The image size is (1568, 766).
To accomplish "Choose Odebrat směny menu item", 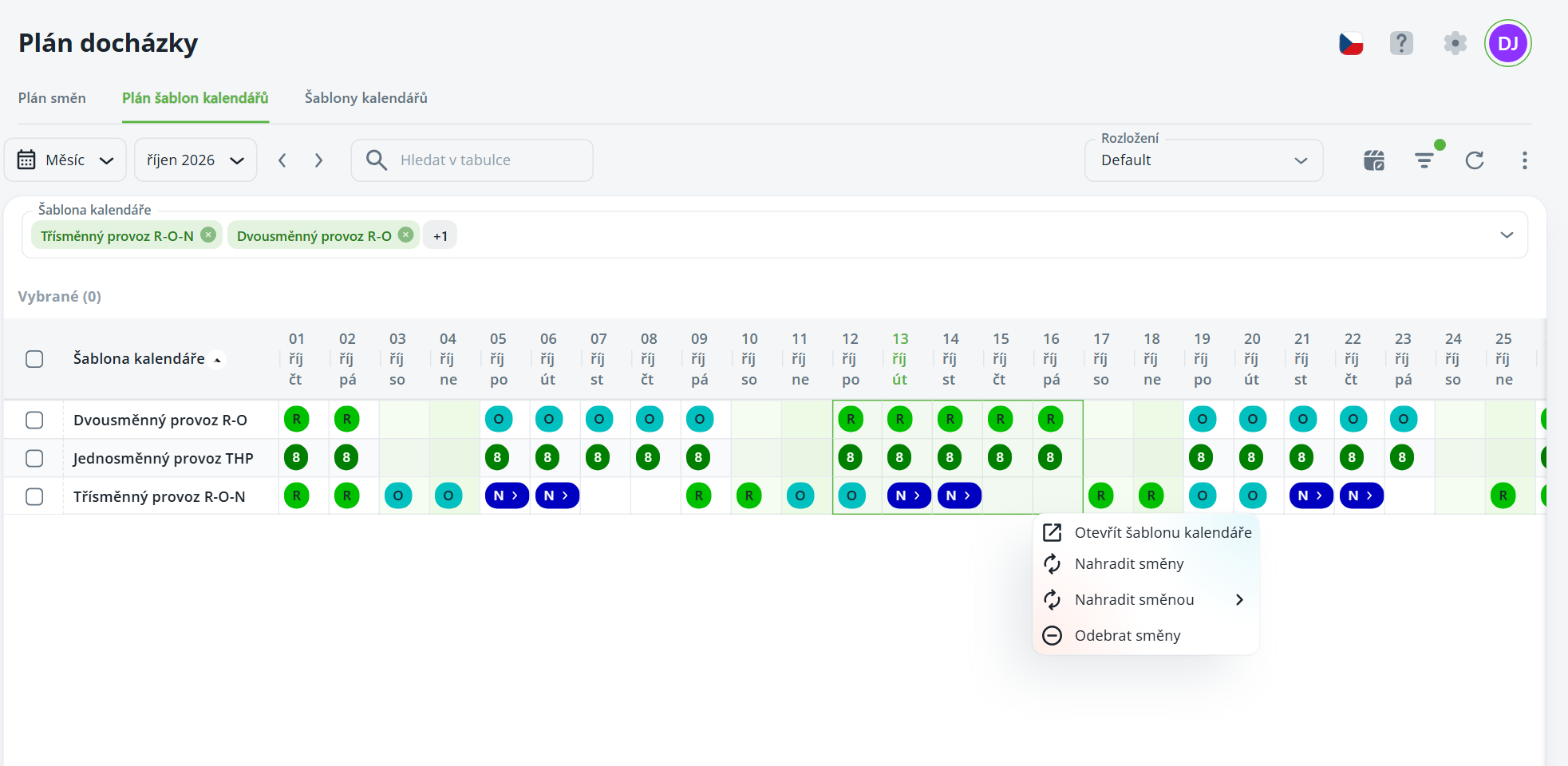I will point(1145,635).
